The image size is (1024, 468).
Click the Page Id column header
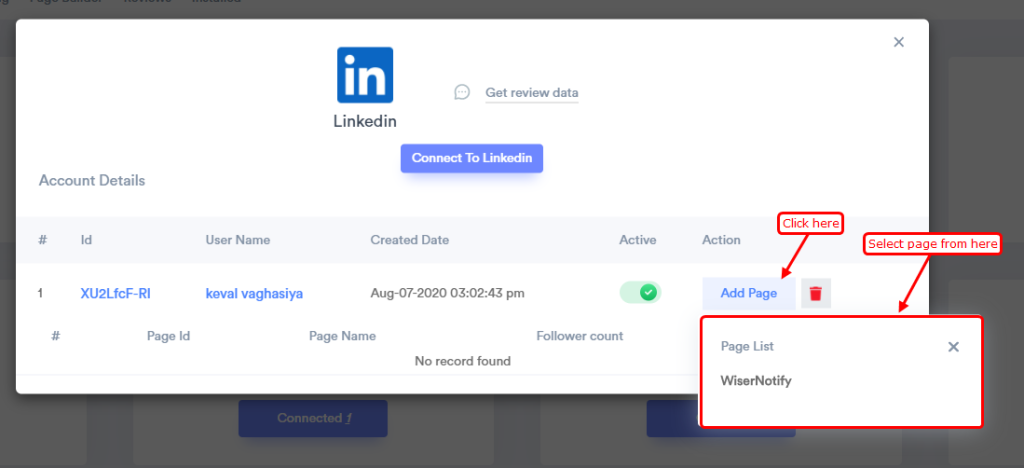pos(168,336)
